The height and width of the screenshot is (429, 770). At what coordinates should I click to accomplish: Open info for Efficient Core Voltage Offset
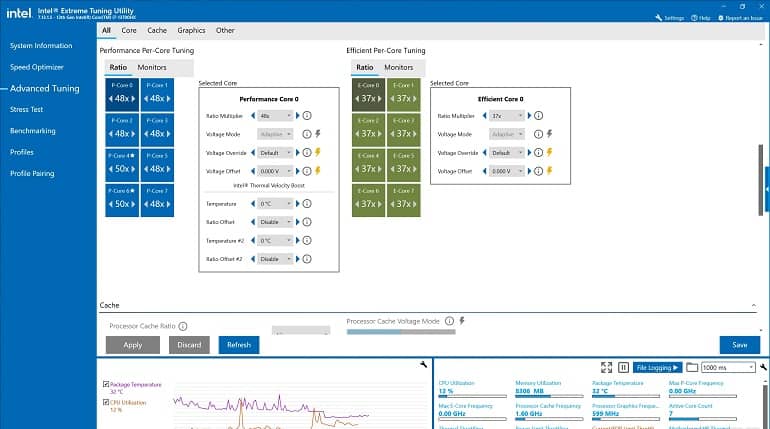[539, 171]
